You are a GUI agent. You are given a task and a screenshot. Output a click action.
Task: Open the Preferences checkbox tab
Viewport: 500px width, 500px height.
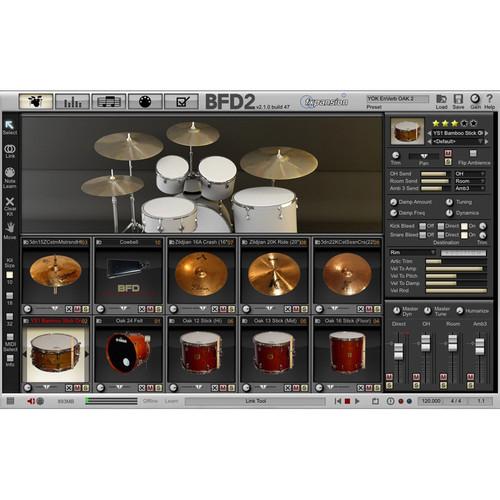coord(182,101)
